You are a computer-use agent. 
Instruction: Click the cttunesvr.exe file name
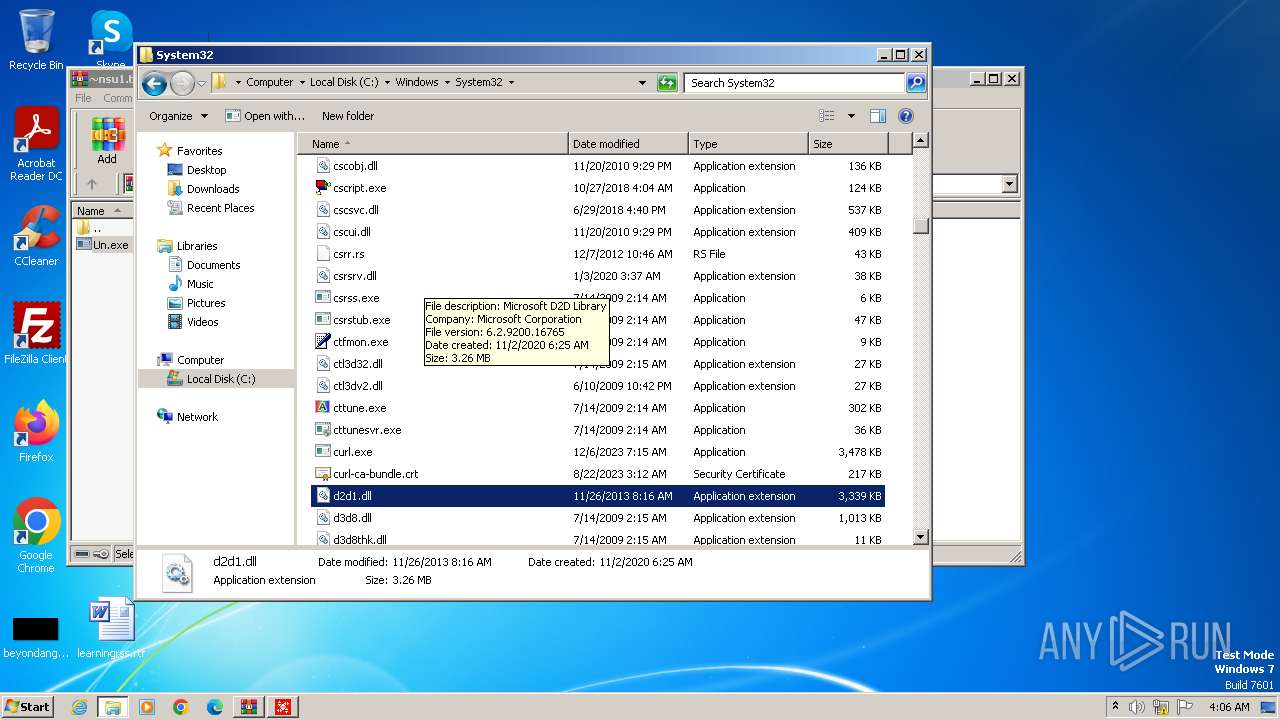(x=367, y=430)
